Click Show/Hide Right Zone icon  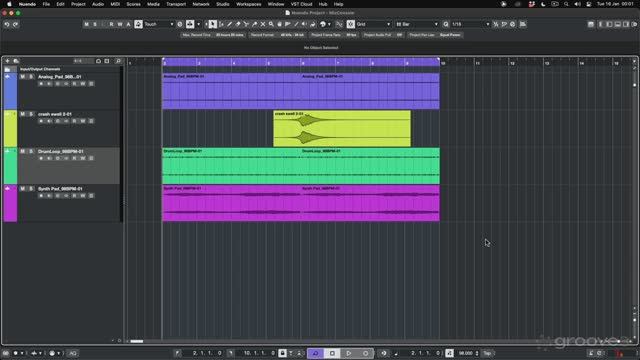(x=626, y=24)
